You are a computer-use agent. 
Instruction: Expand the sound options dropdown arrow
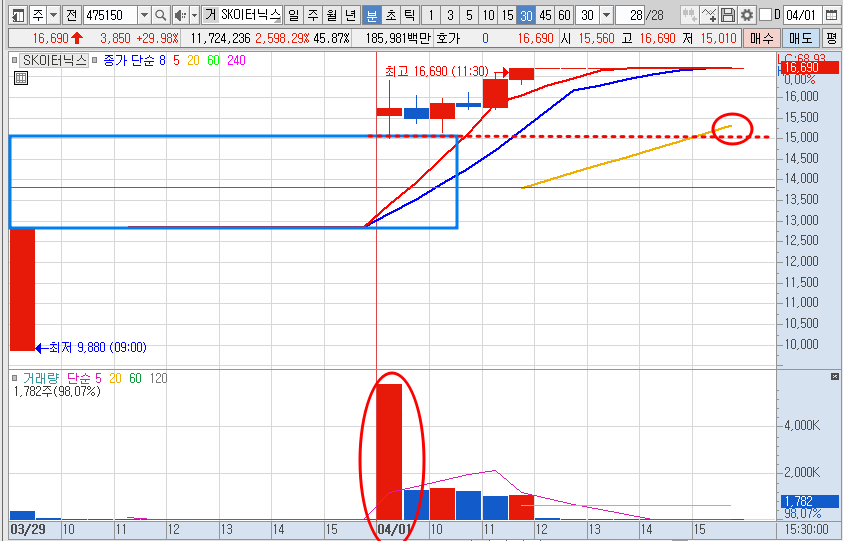pyautogui.click(x=195, y=15)
